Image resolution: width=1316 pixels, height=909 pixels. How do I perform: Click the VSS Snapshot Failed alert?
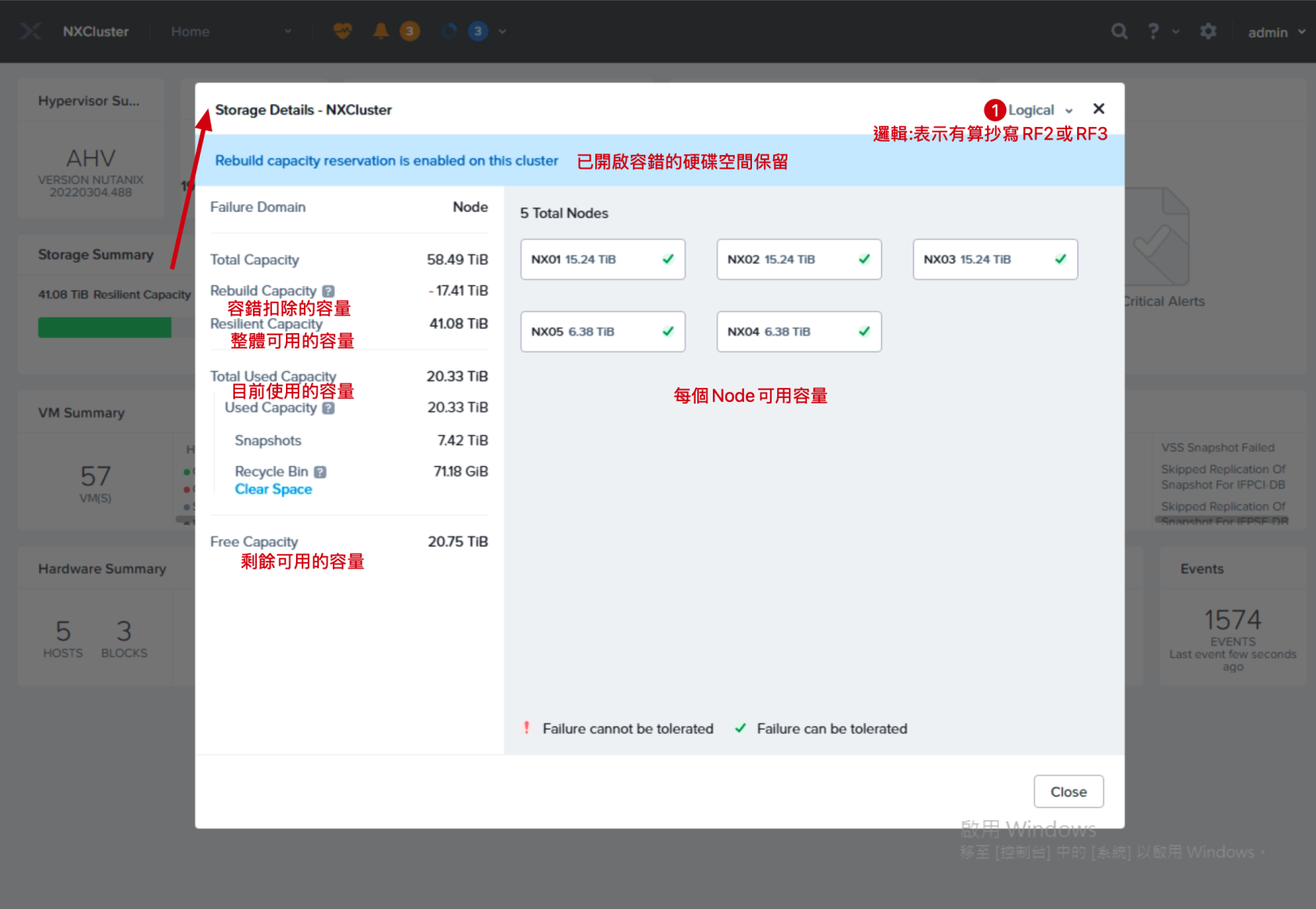1217,447
